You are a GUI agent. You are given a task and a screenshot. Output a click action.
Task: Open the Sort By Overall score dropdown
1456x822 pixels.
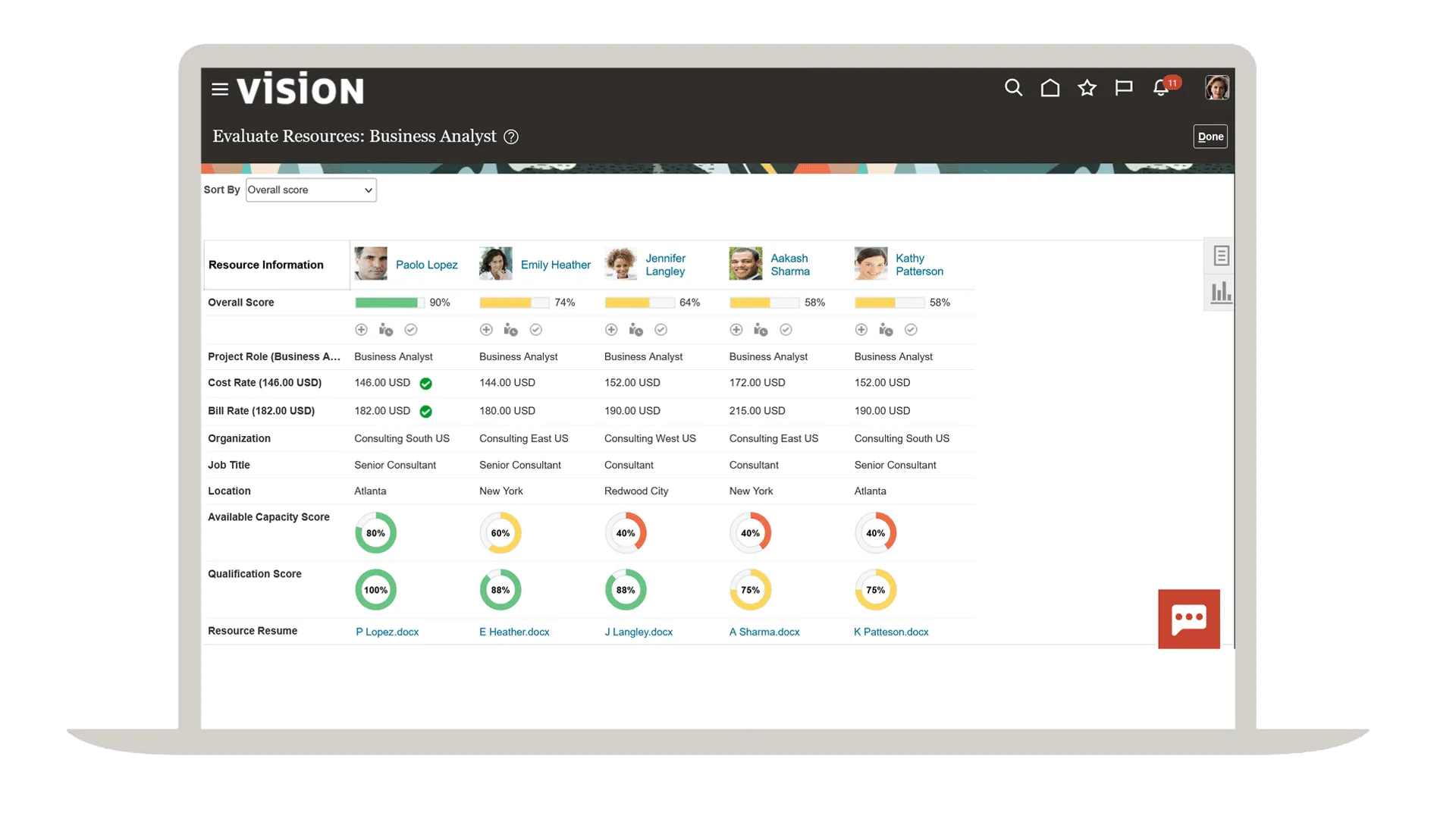(310, 190)
